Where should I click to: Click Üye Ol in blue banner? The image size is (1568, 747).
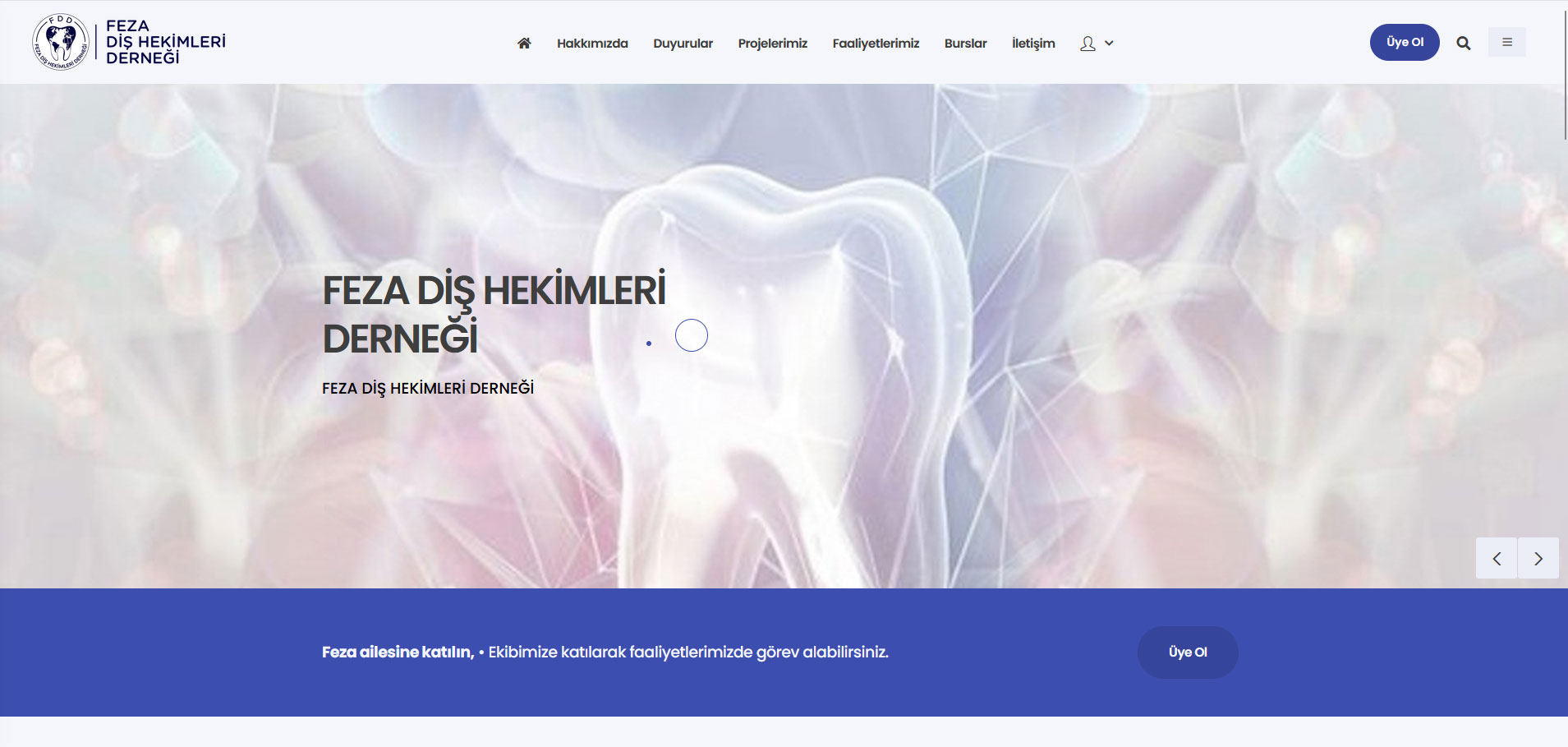pos(1188,652)
